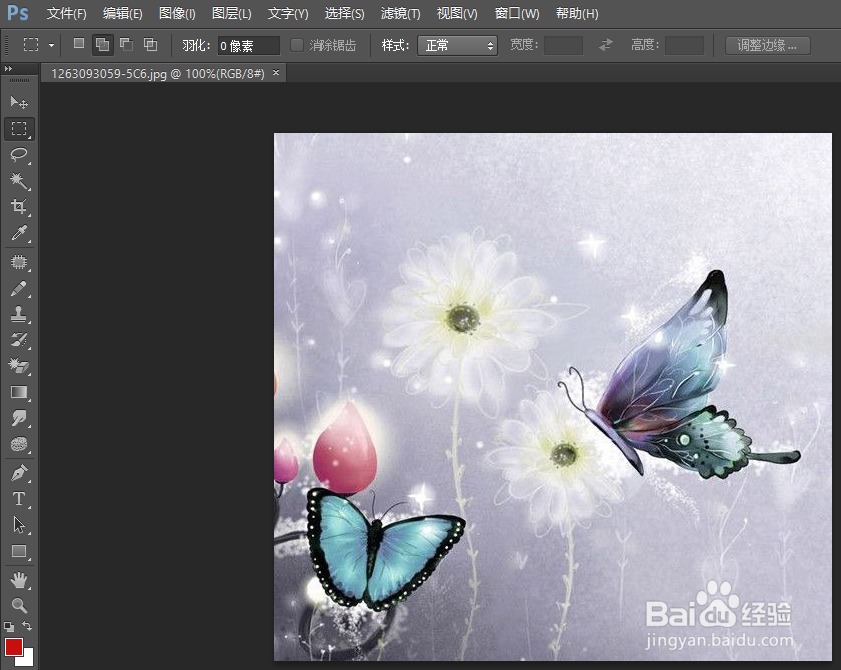Open the 图像(I) menu

tap(177, 13)
